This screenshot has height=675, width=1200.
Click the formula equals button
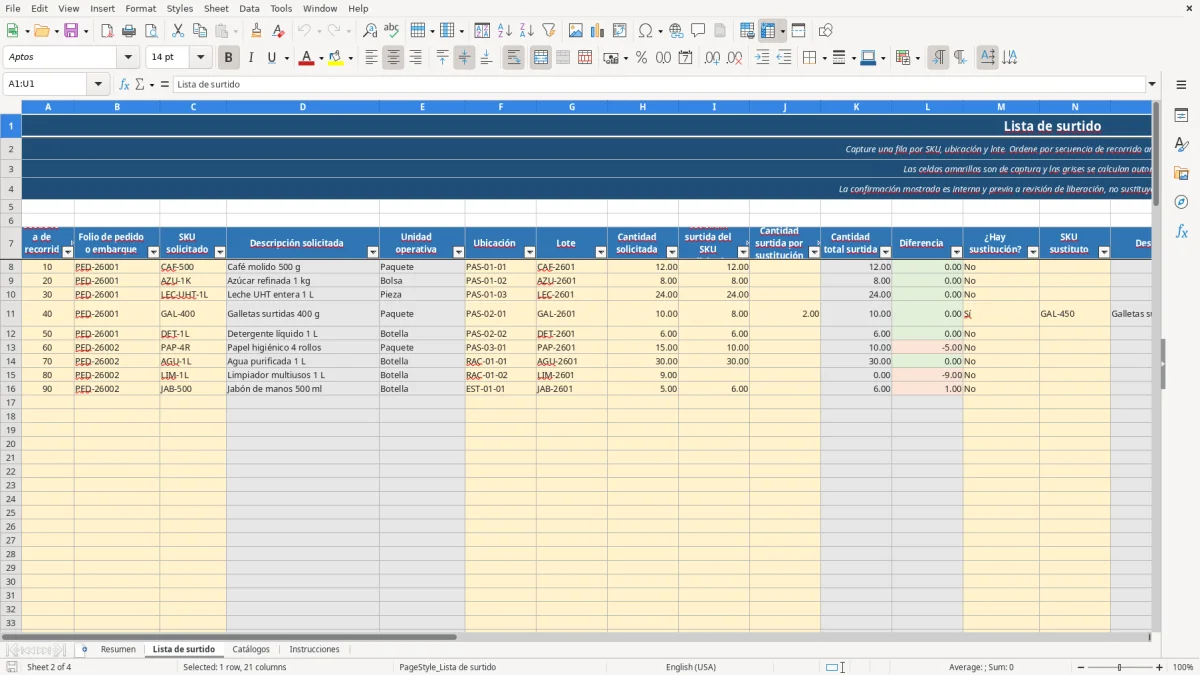tap(164, 84)
